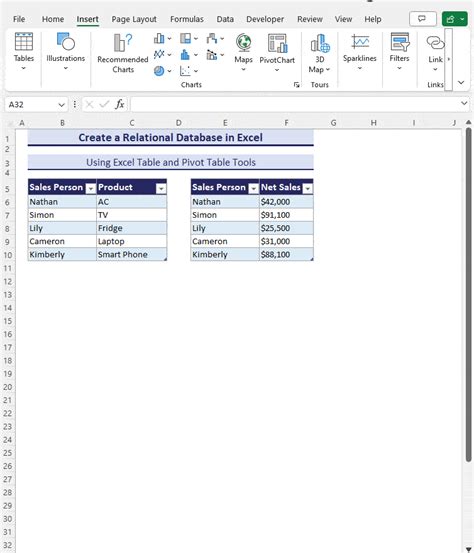Open the 3D Map tool

pos(320,53)
